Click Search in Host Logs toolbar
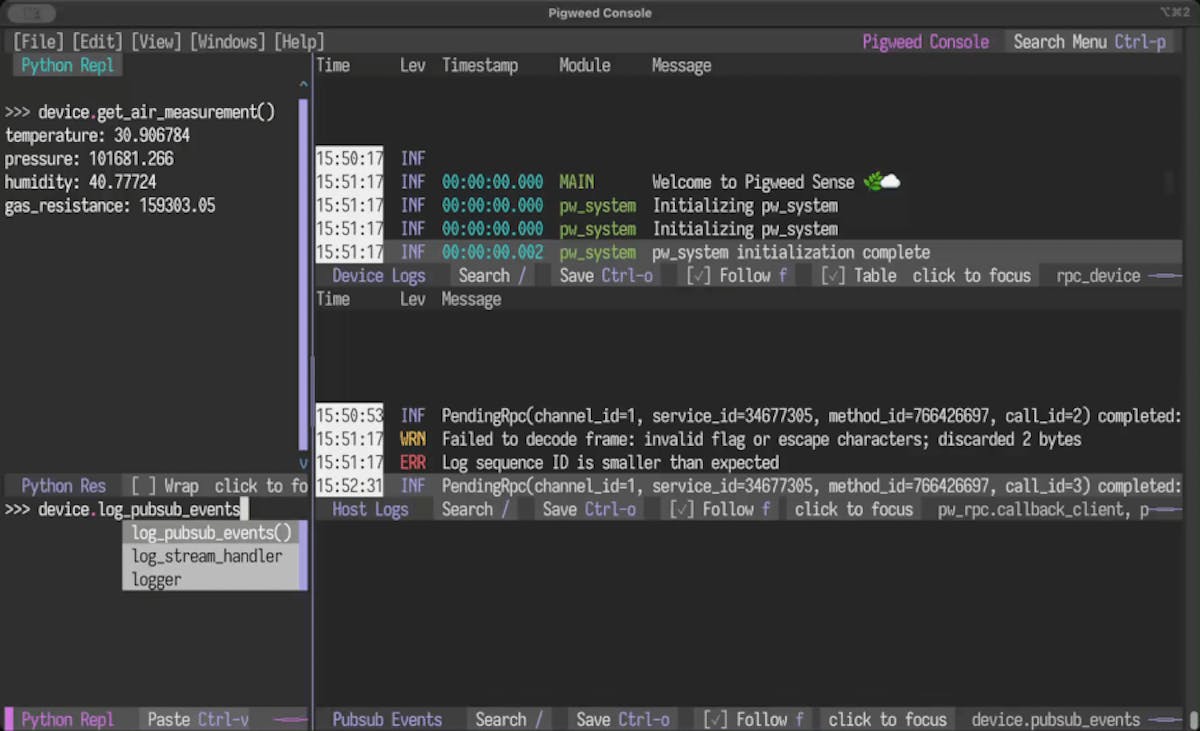Image resolution: width=1200 pixels, height=731 pixels. click(x=476, y=509)
